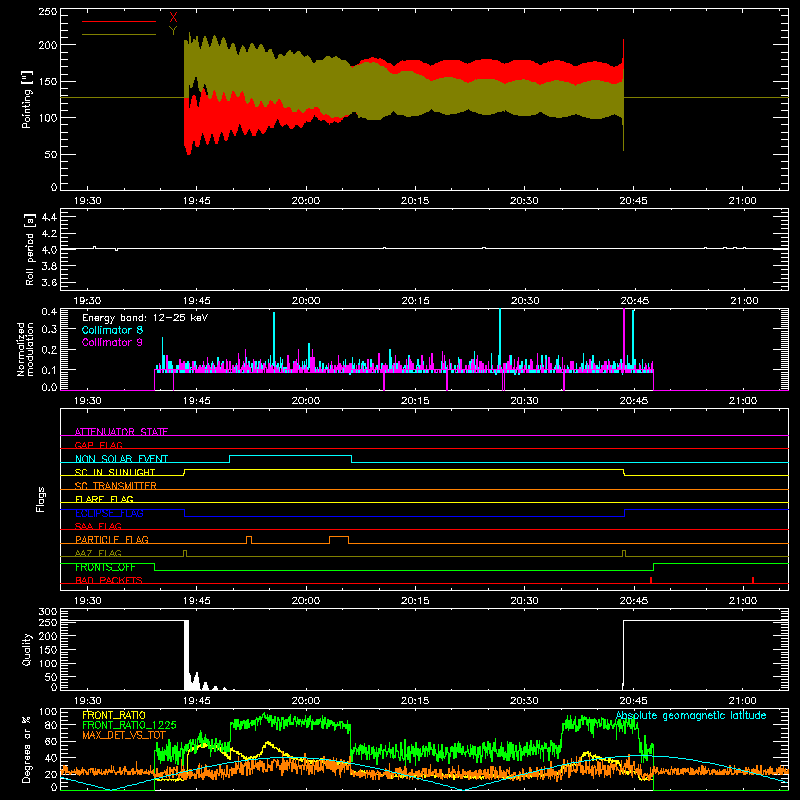
Task: Select the Y legend label
Action: click(x=173, y=31)
